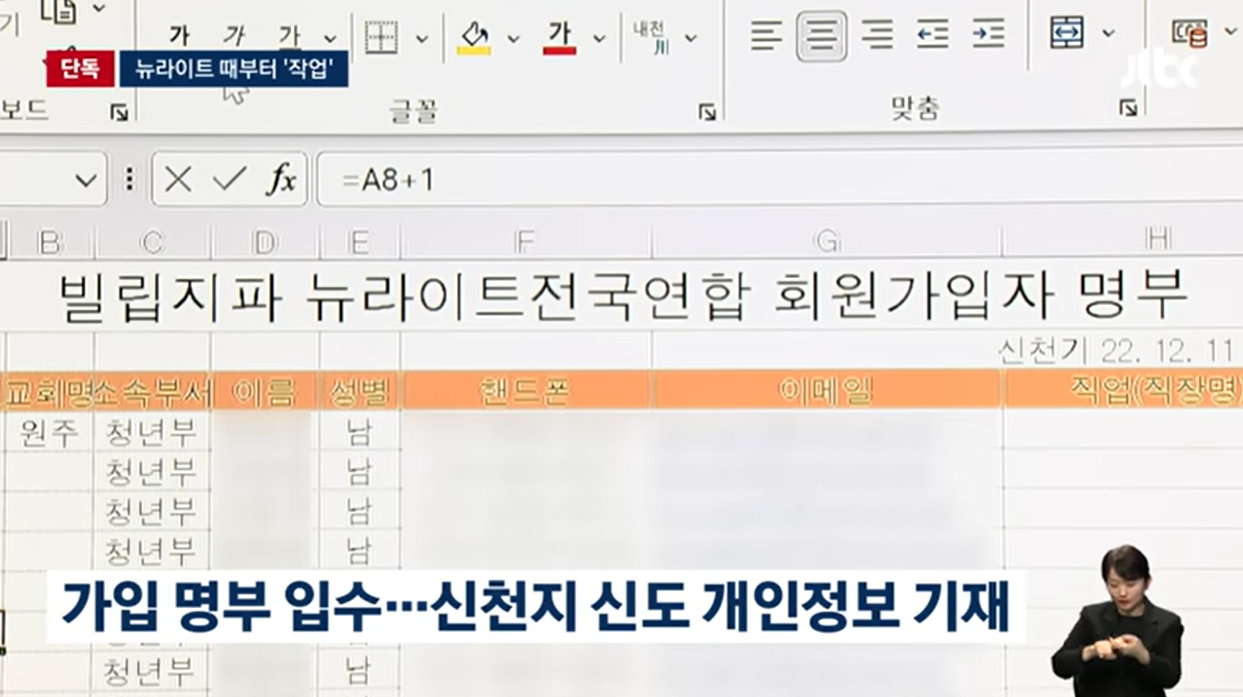
Task: Expand the Name Box dropdown arrow
Action: [x=86, y=181]
